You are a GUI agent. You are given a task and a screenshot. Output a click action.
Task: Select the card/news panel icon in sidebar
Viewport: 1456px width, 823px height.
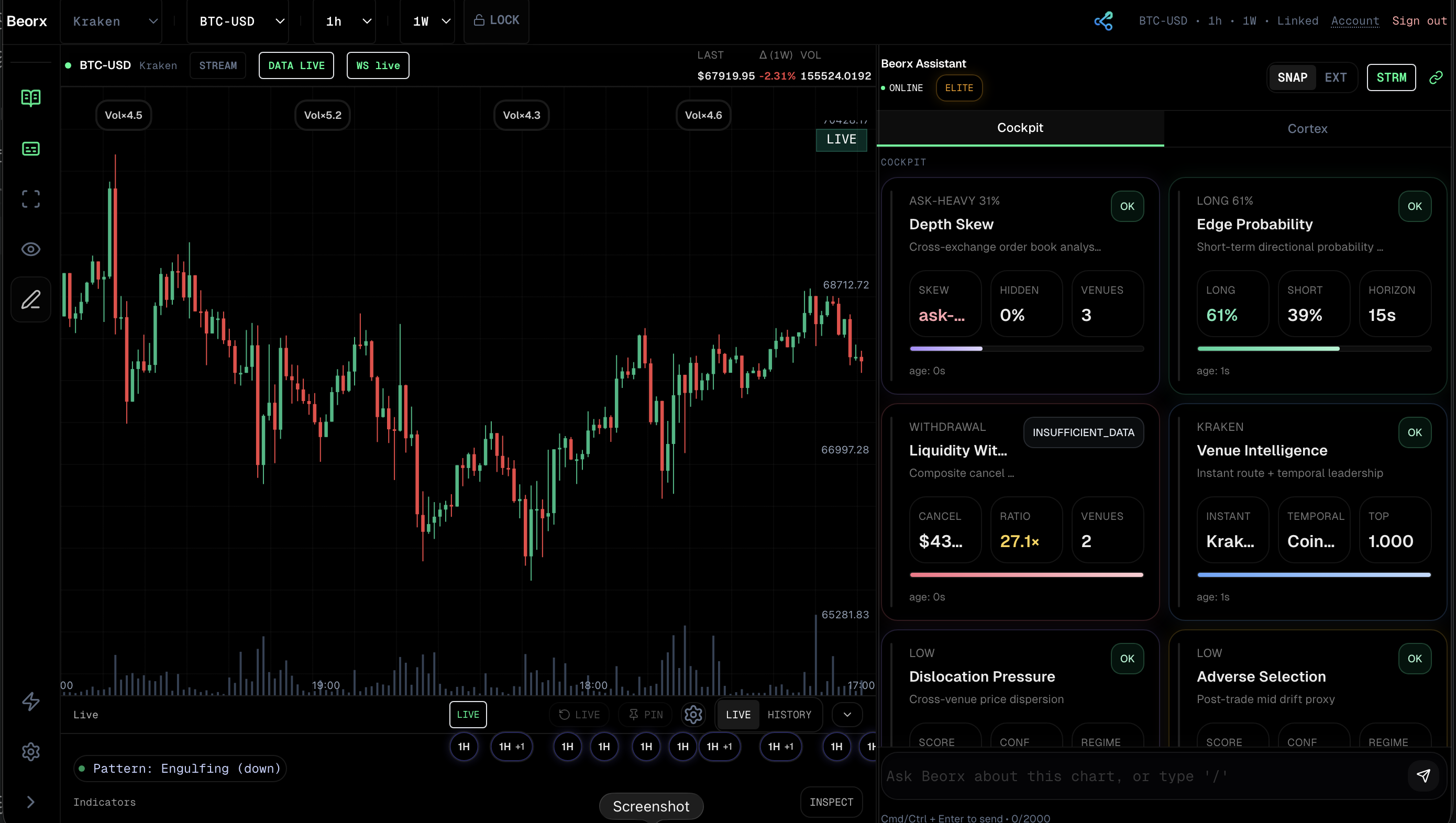30,149
